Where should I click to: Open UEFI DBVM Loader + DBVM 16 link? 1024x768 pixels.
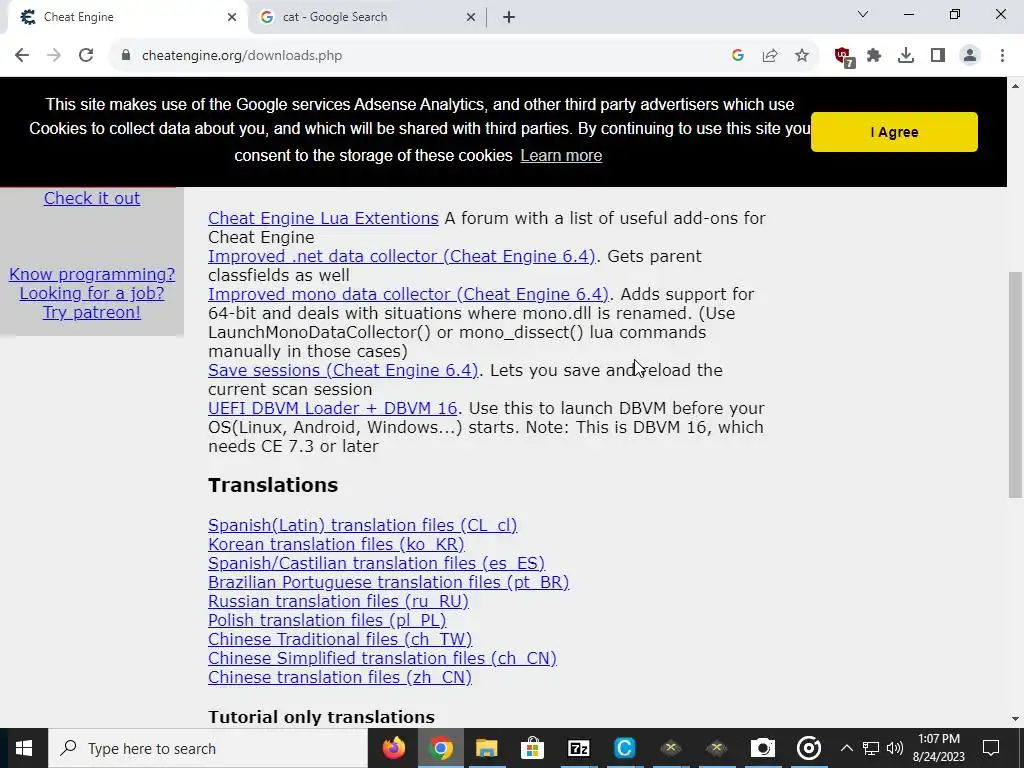332,408
